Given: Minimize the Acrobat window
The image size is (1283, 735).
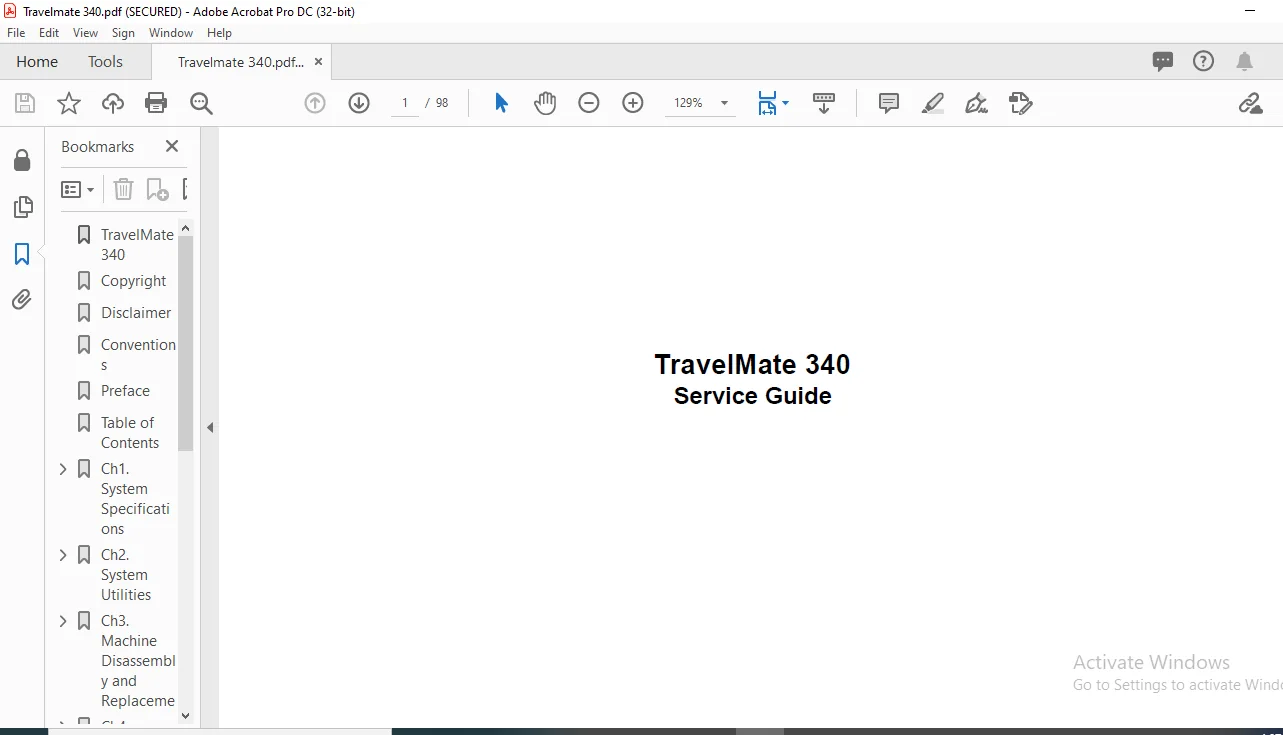Looking at the screenshot, I should click(x=1250, y=11).
